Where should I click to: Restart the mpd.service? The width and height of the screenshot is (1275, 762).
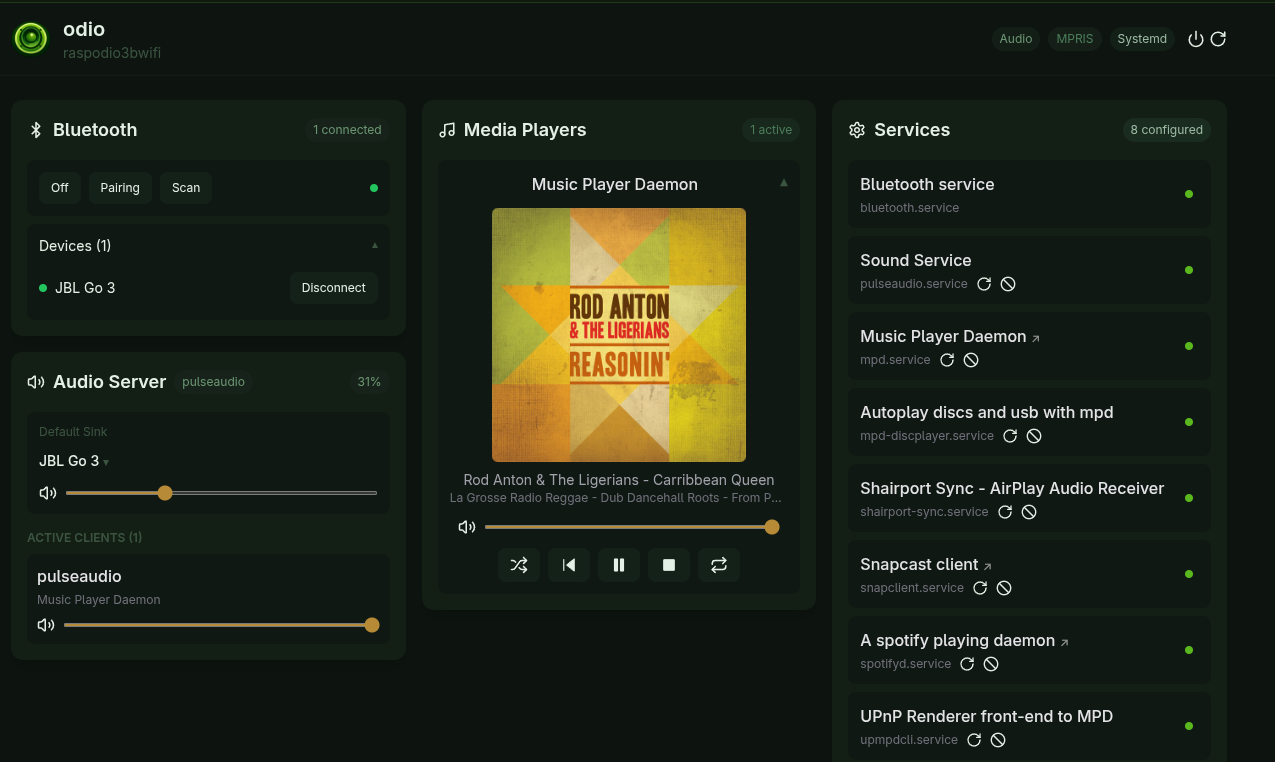(947, 360)
